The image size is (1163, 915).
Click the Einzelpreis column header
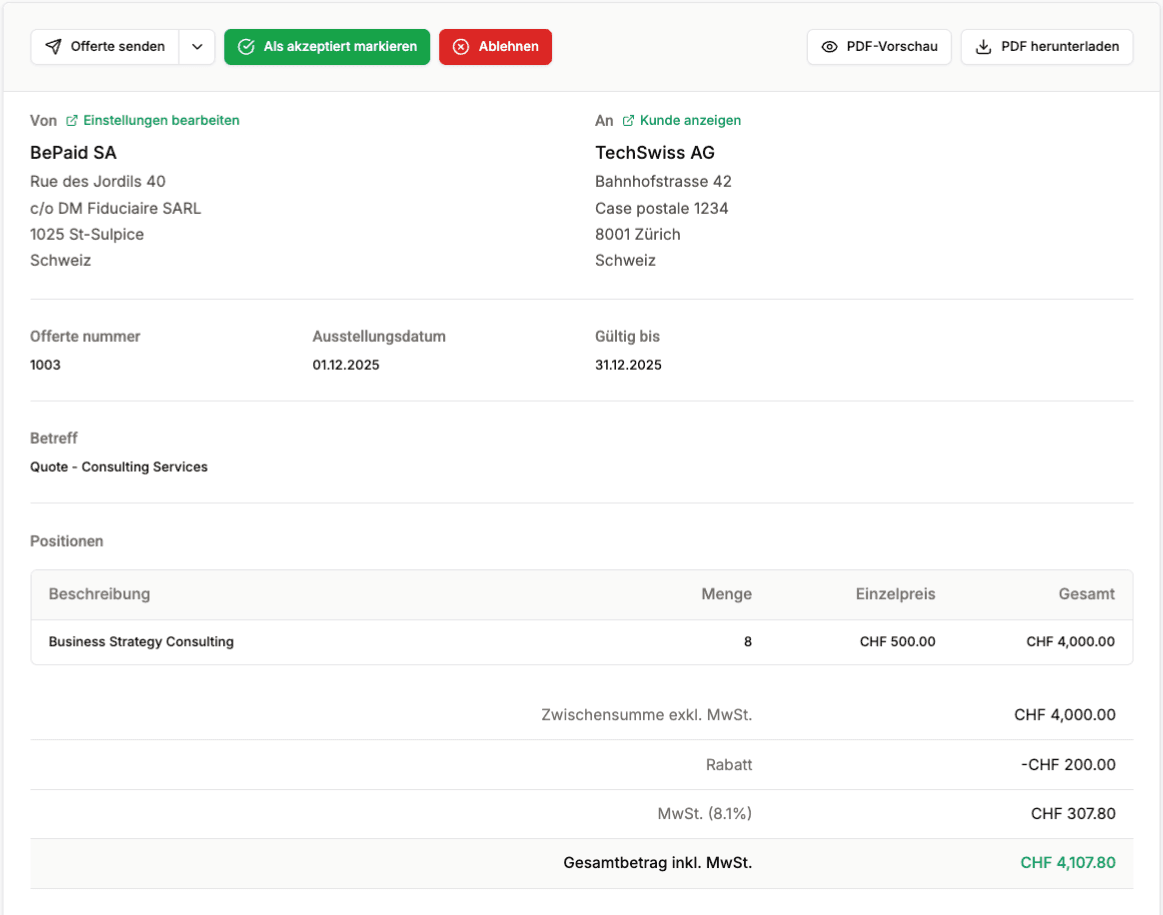click(x=895, y=594)
